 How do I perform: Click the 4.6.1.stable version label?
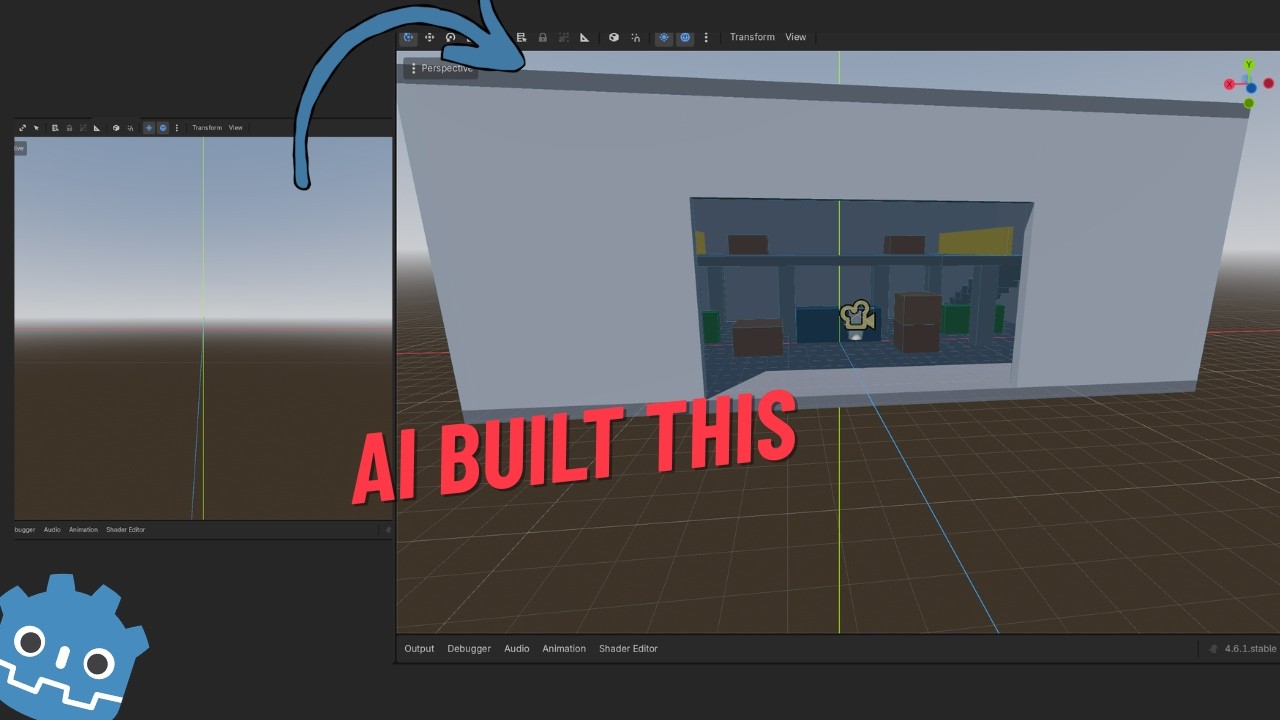pyautogui.click(x=1250, y=648)
